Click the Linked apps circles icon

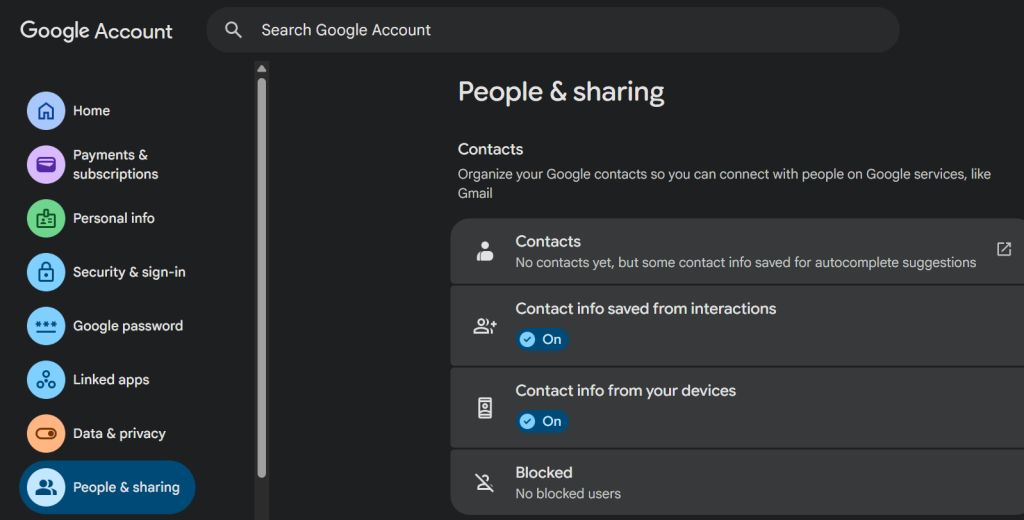[x=46, y=380]
